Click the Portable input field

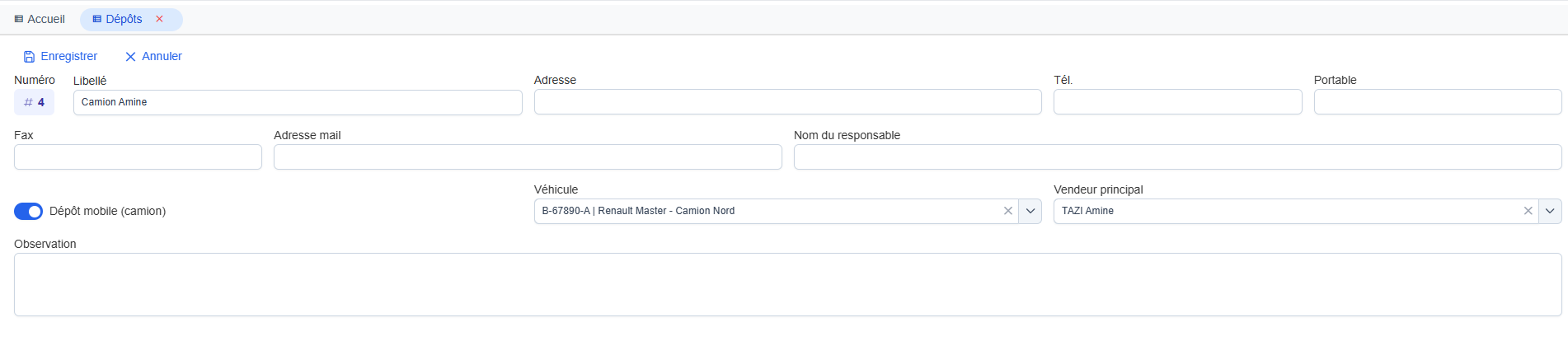[1437, 102]
